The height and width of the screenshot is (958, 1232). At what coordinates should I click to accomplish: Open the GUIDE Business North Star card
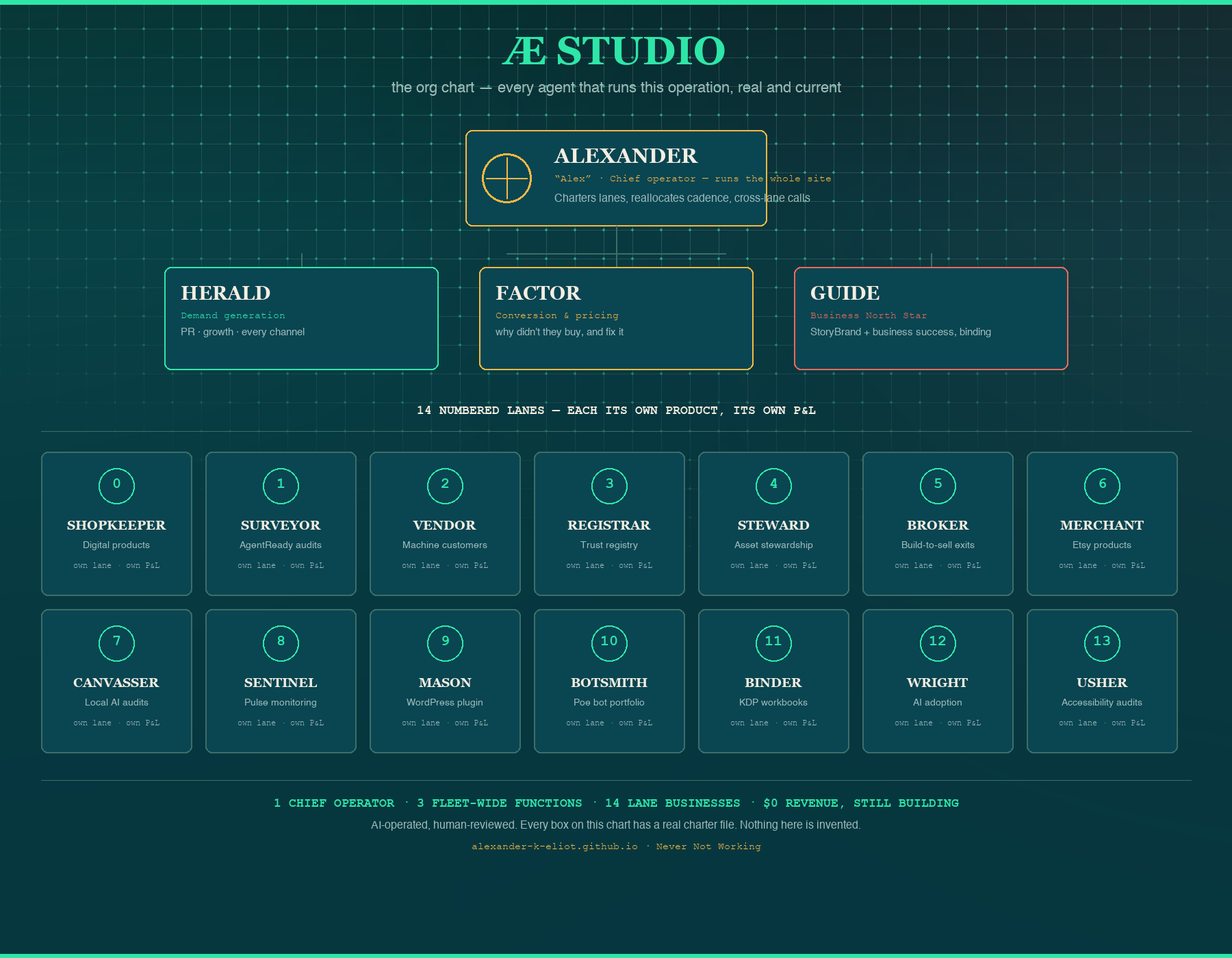931,318
